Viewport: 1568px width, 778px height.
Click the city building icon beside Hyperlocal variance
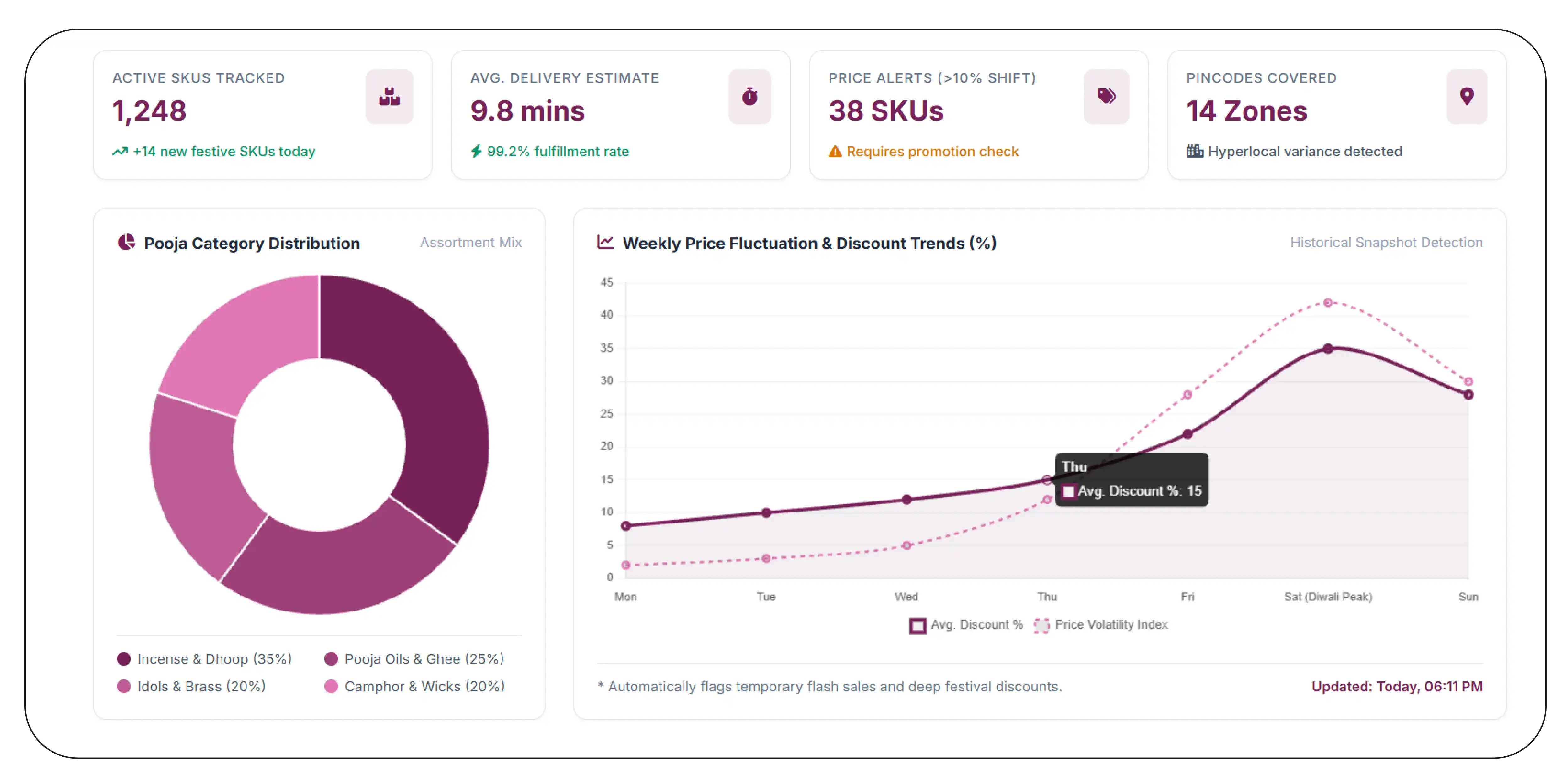[1194, 151]
